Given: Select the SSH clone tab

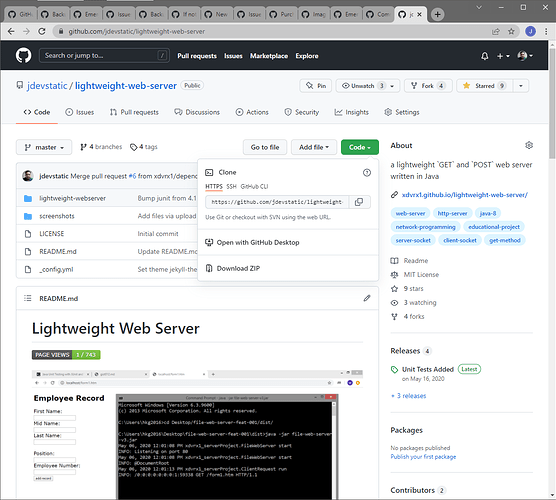Looking at the screenshot, I should point(231,187).
